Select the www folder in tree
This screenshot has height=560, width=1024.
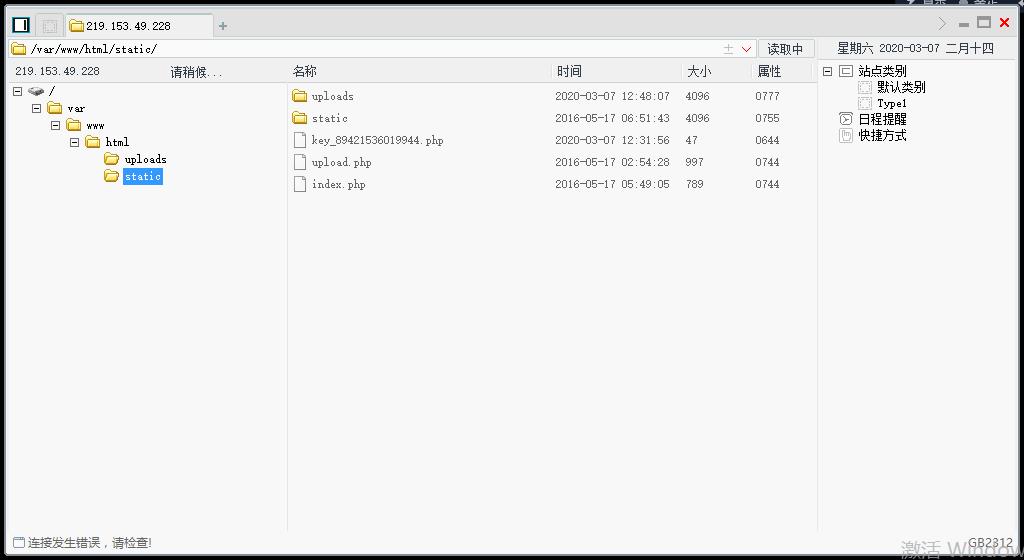pos(95,125)
